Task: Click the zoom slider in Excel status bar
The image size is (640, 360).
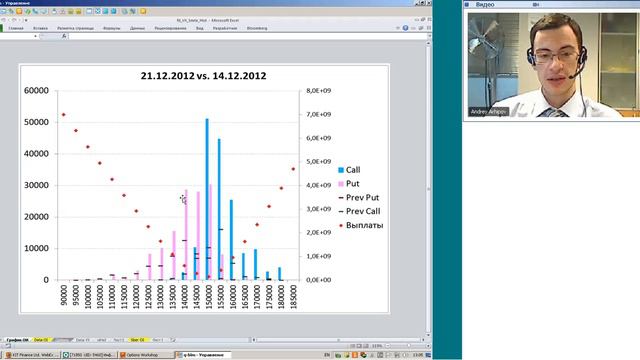Action: click(x=408, y=346)
